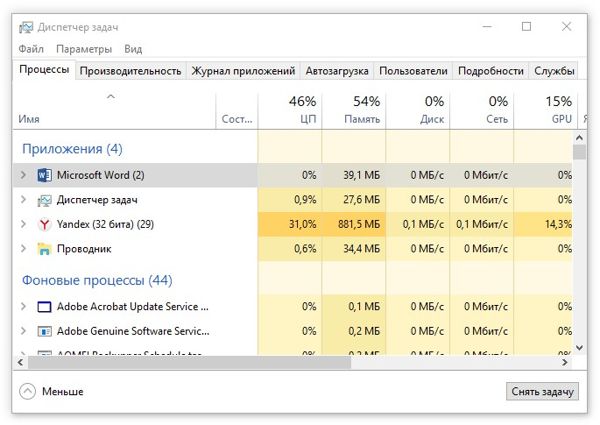Select the Проводник row name

point(84,249)
